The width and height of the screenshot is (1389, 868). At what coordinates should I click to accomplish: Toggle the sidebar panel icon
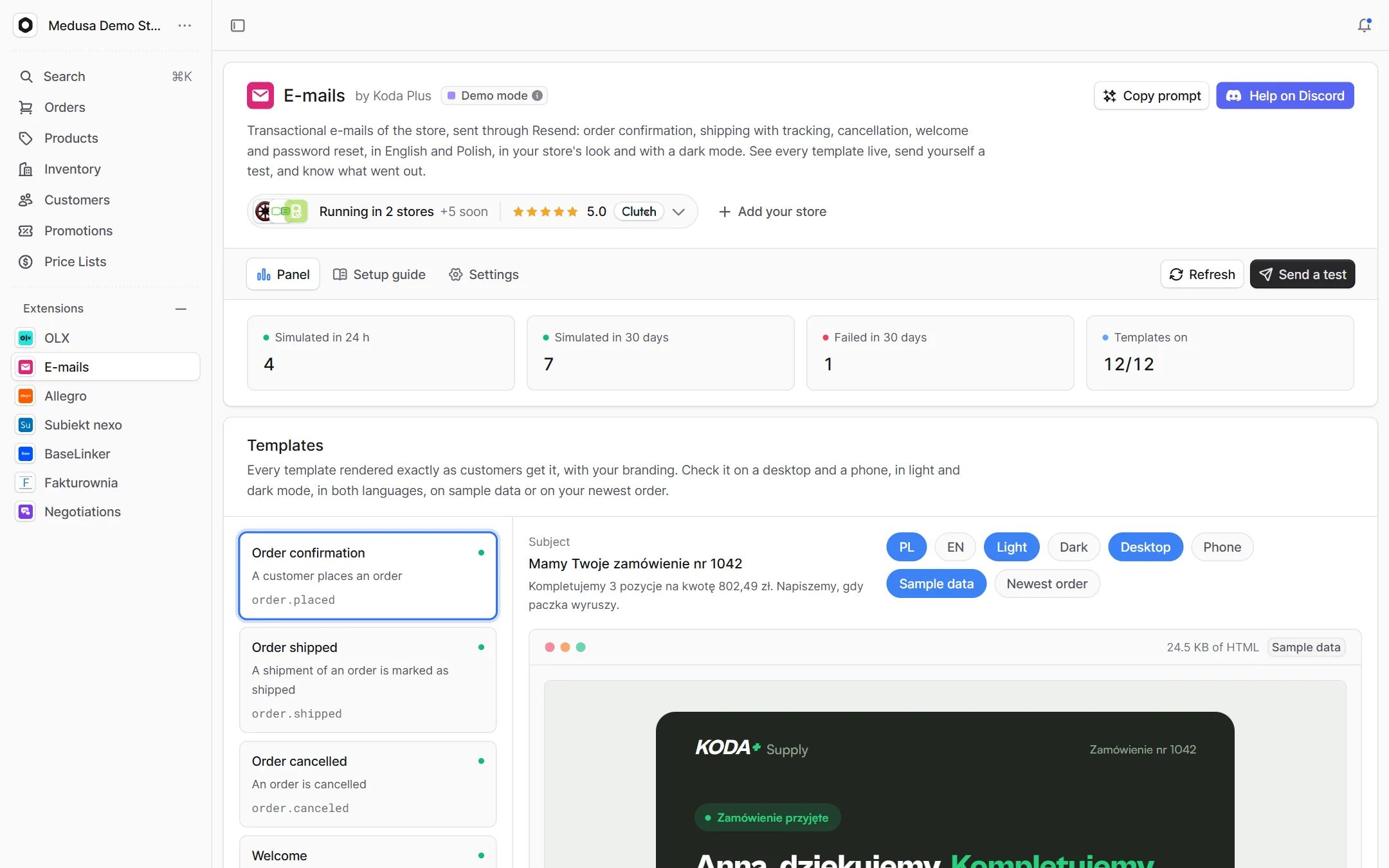238,25
